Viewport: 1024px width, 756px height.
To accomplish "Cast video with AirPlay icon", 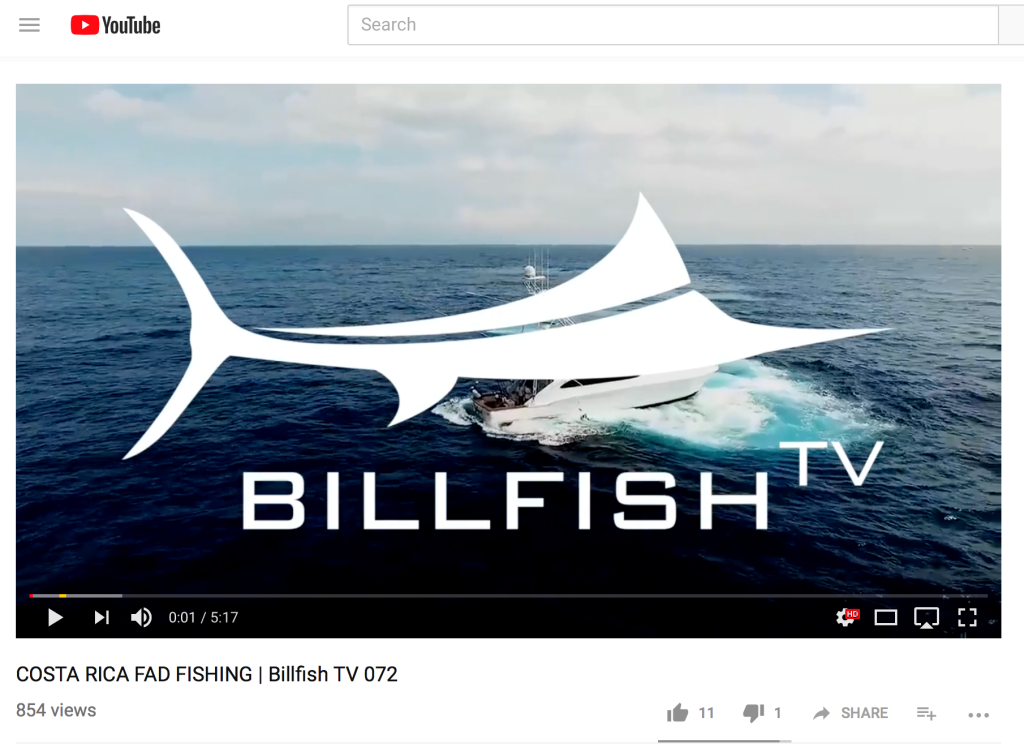I will pos(926,617).
